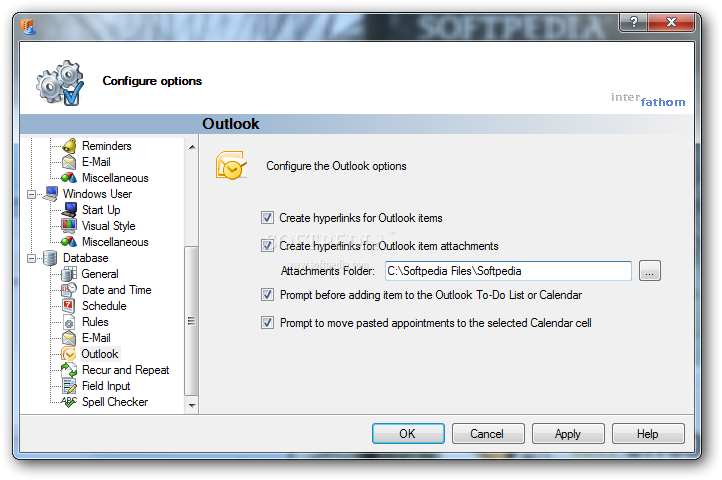Click the Rules gear document icon
Screen dimensions: 722x480
(69, 322)
